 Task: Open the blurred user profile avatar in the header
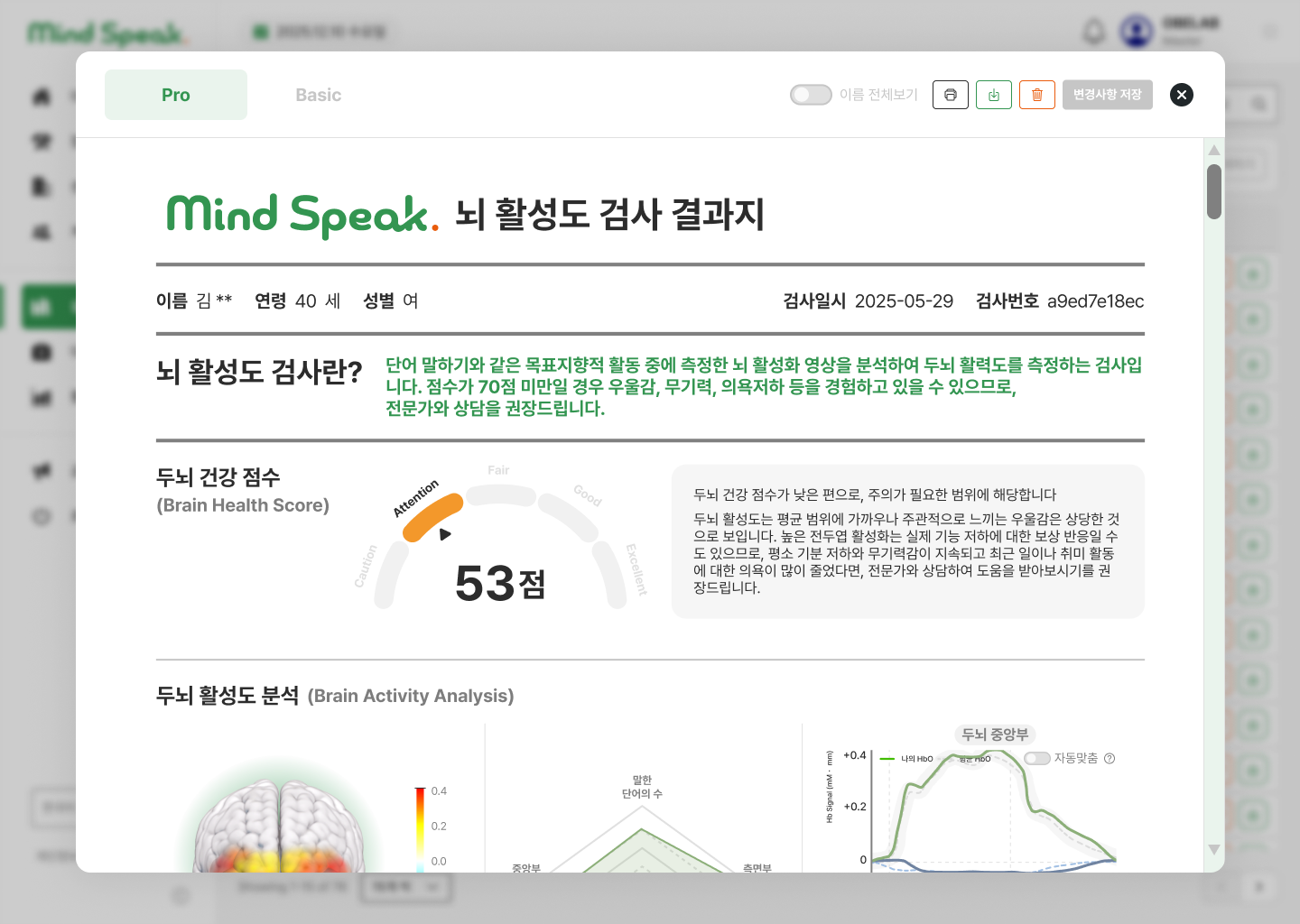click(1137, 32)
